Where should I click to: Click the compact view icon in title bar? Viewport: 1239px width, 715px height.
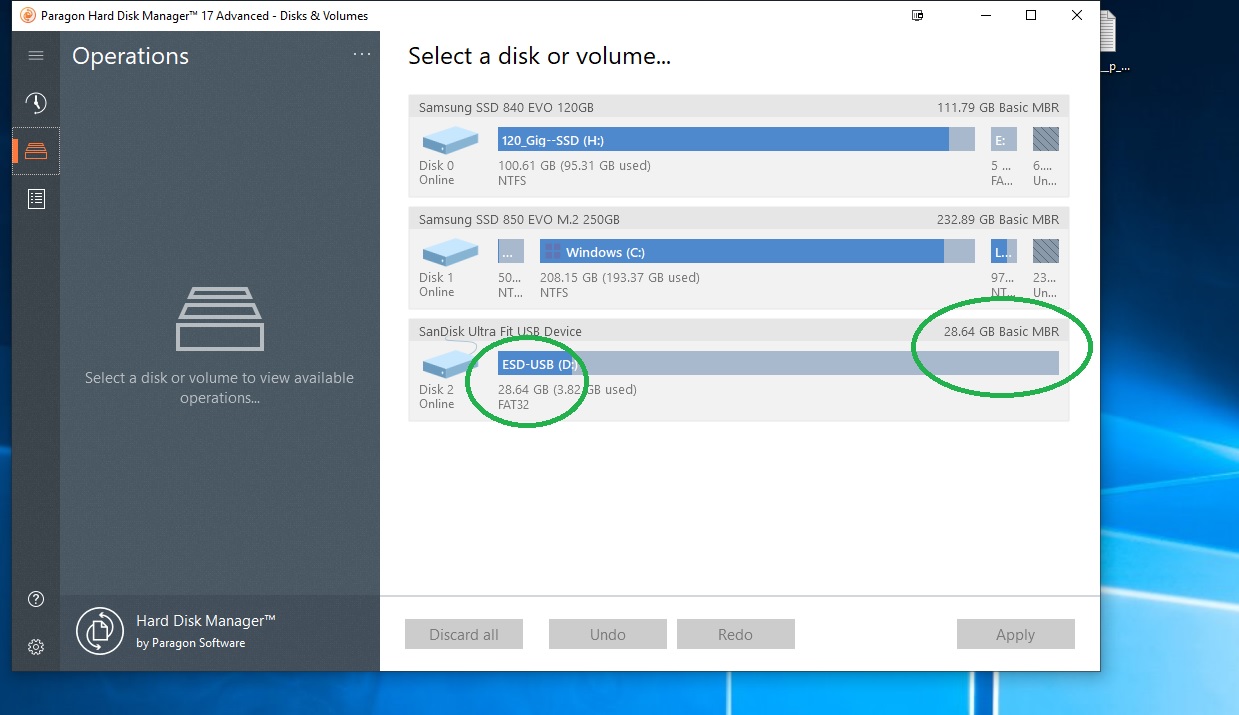click(x=918, y=15)
